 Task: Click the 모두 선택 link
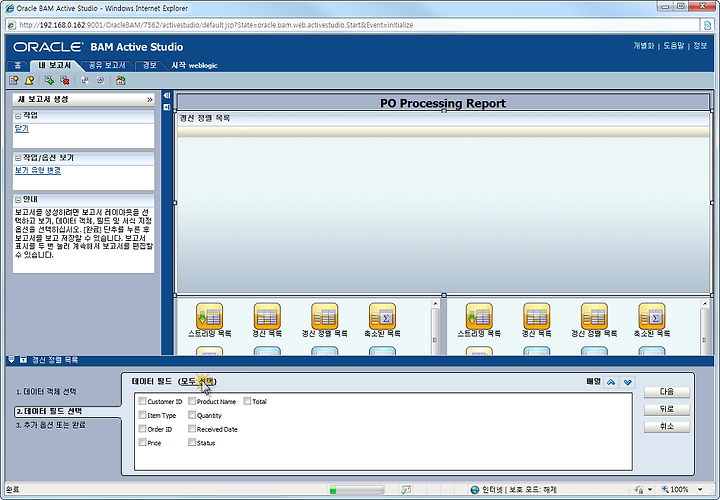(197, 382)
